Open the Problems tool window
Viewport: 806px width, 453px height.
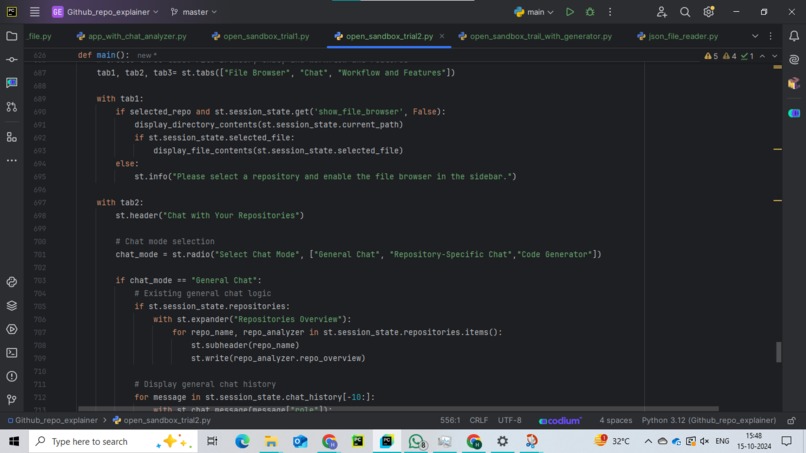(x=11, y=376)
